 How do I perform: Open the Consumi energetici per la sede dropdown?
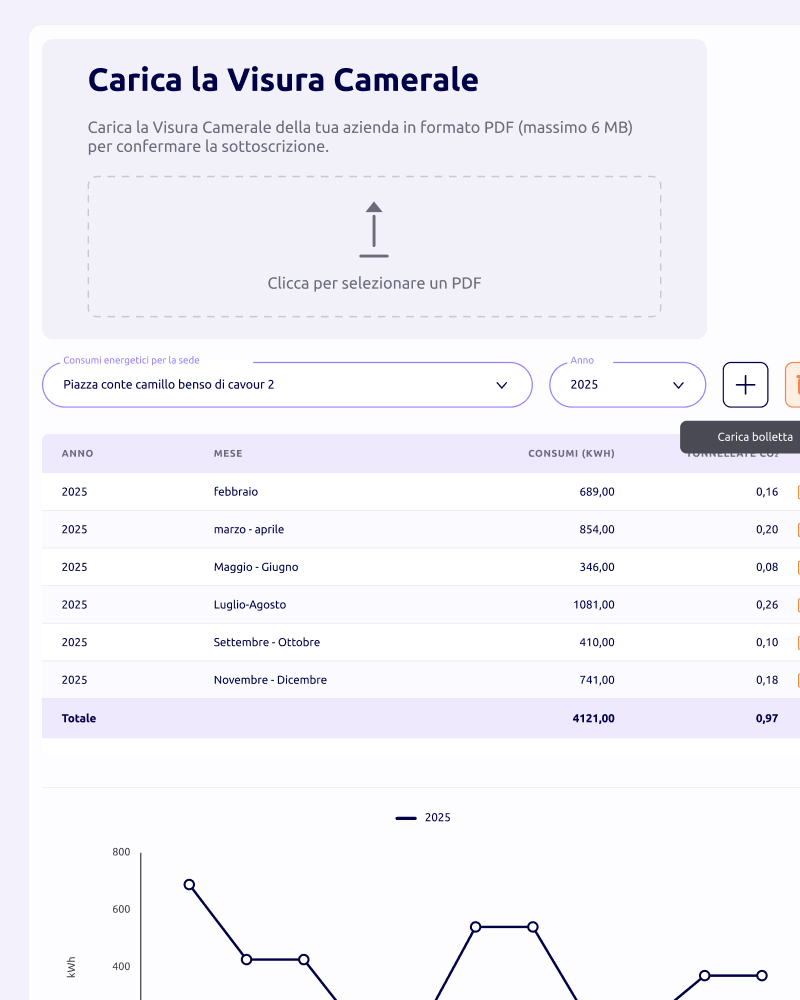287,385
